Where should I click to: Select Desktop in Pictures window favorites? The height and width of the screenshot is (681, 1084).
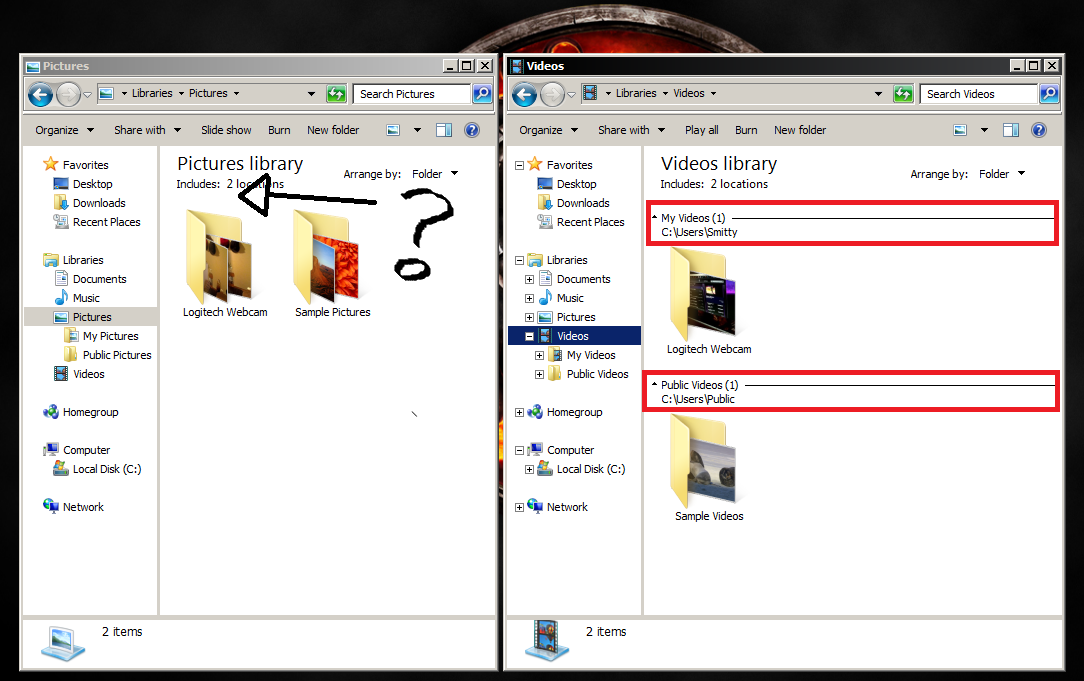[x=93, y=184]
